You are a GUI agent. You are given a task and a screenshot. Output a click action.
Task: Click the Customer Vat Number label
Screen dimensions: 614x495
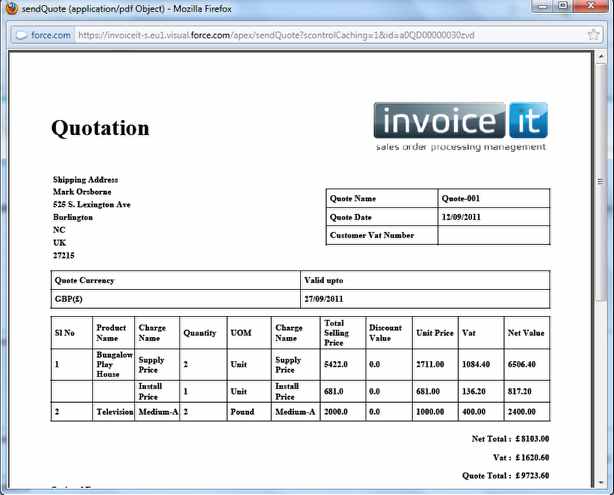tap(372, 235)
